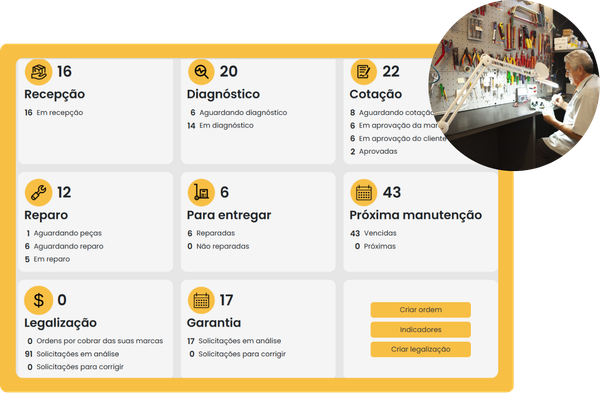600x393 pixels.
Task: Open the Para entregar card title
Action: click(x=229, y=215)
